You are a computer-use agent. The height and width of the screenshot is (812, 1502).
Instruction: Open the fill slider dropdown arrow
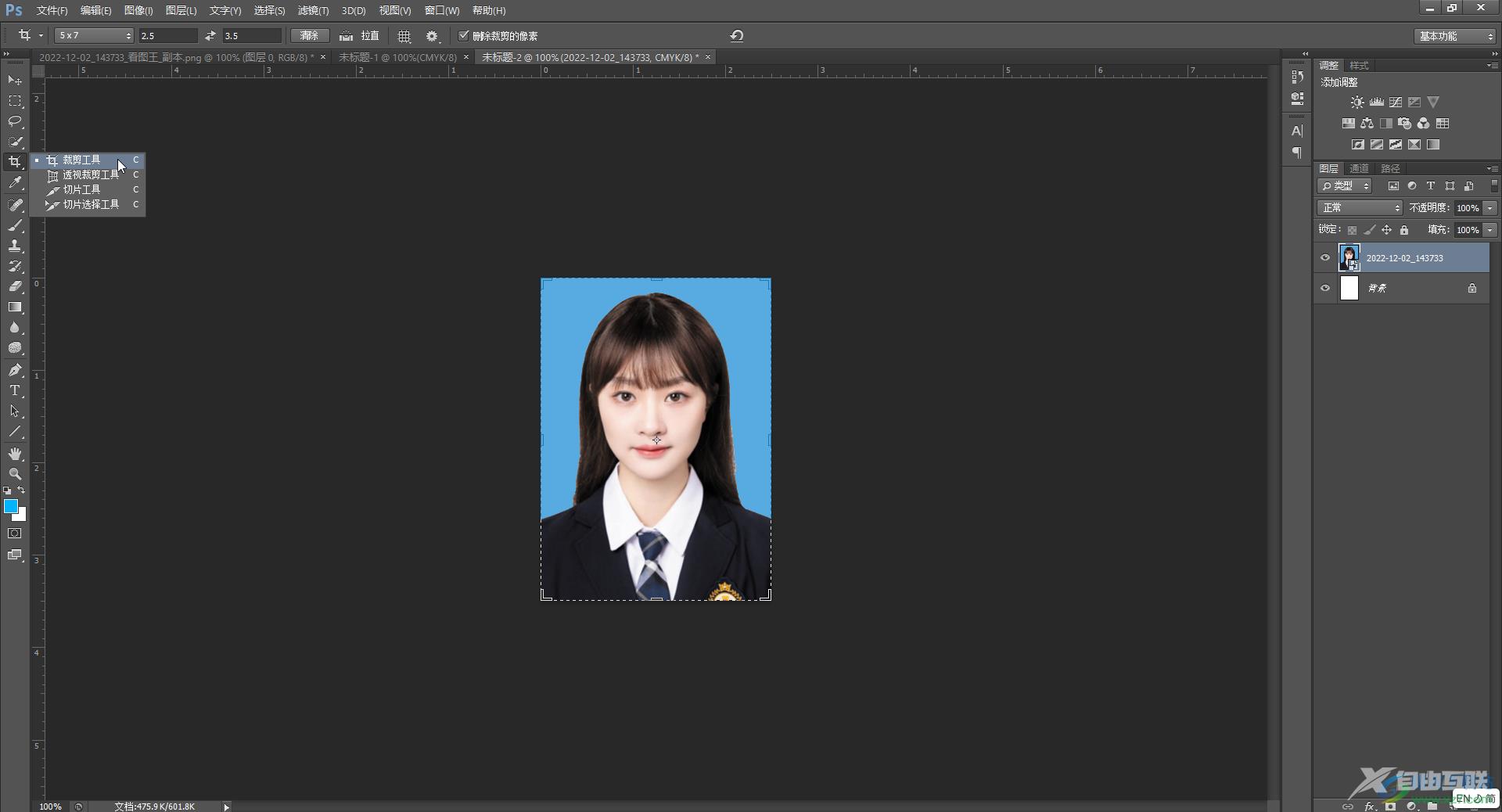1490,230
